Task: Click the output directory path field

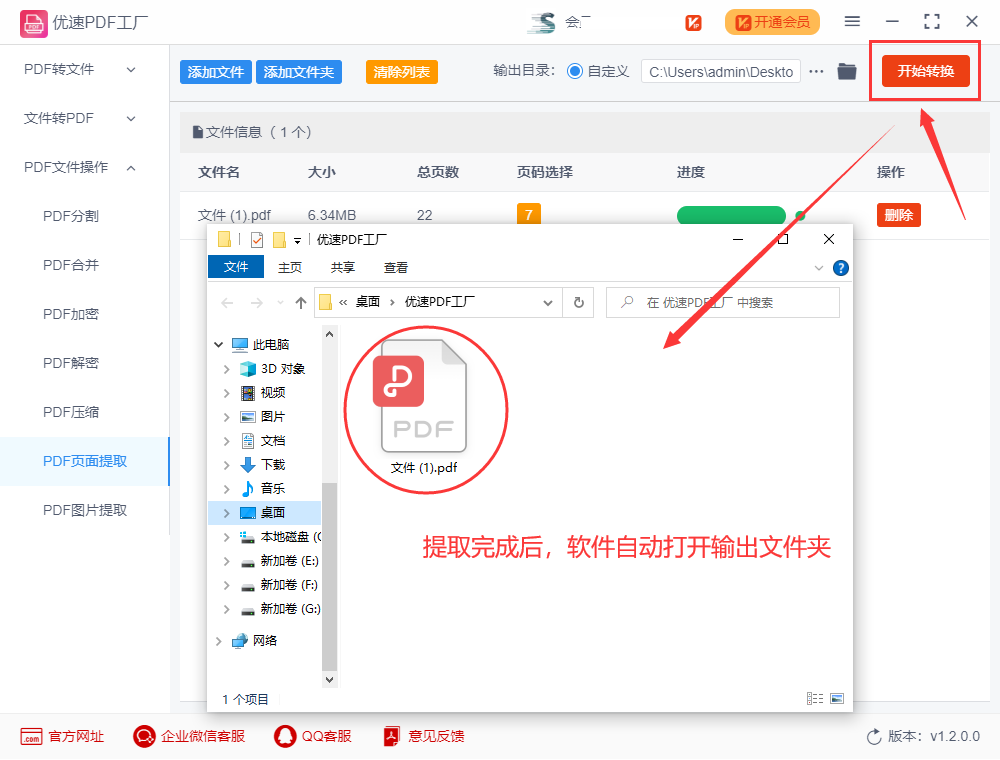Action: point(721,71)
